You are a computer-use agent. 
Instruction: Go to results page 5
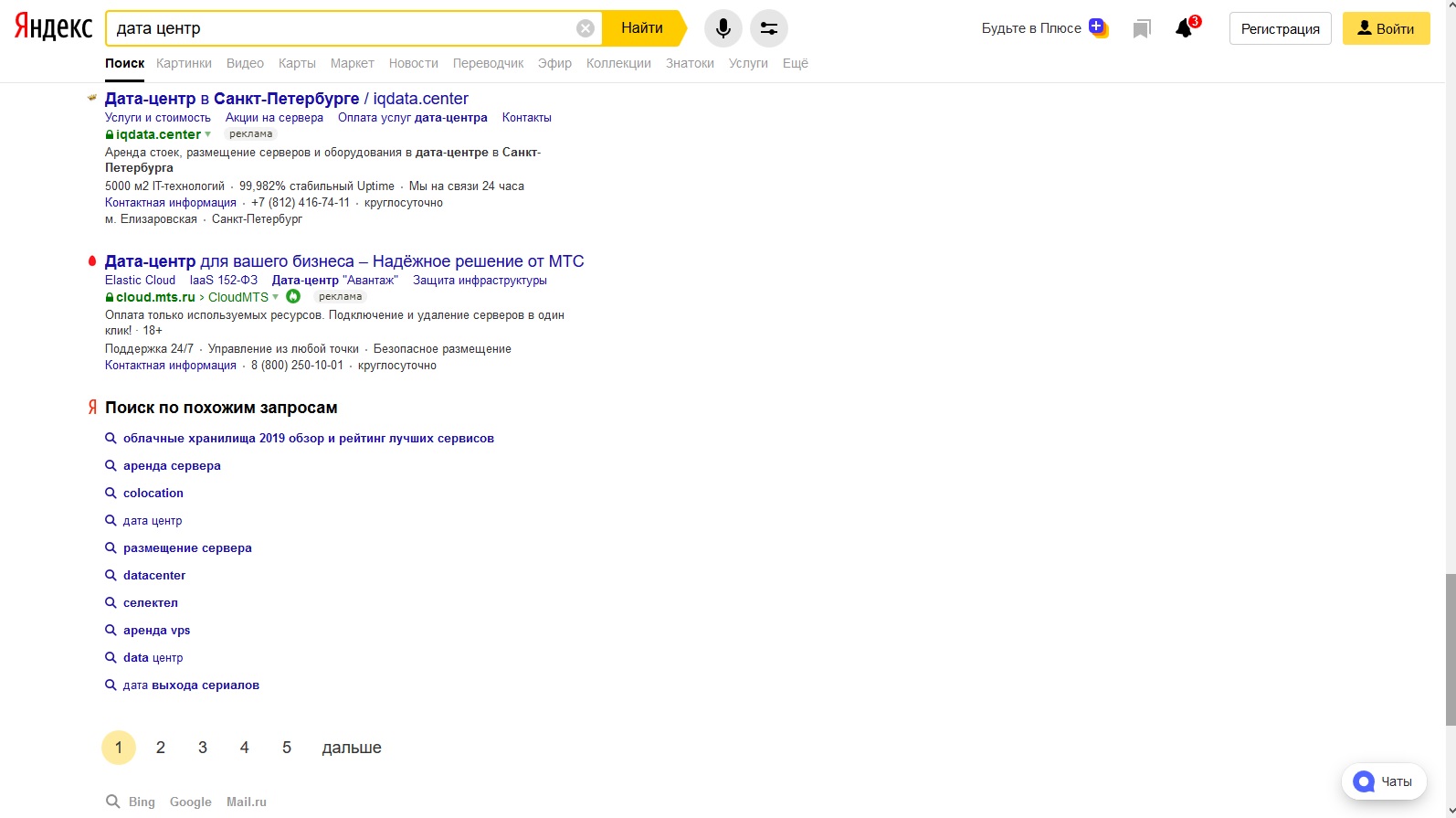(x=287, y=748)
